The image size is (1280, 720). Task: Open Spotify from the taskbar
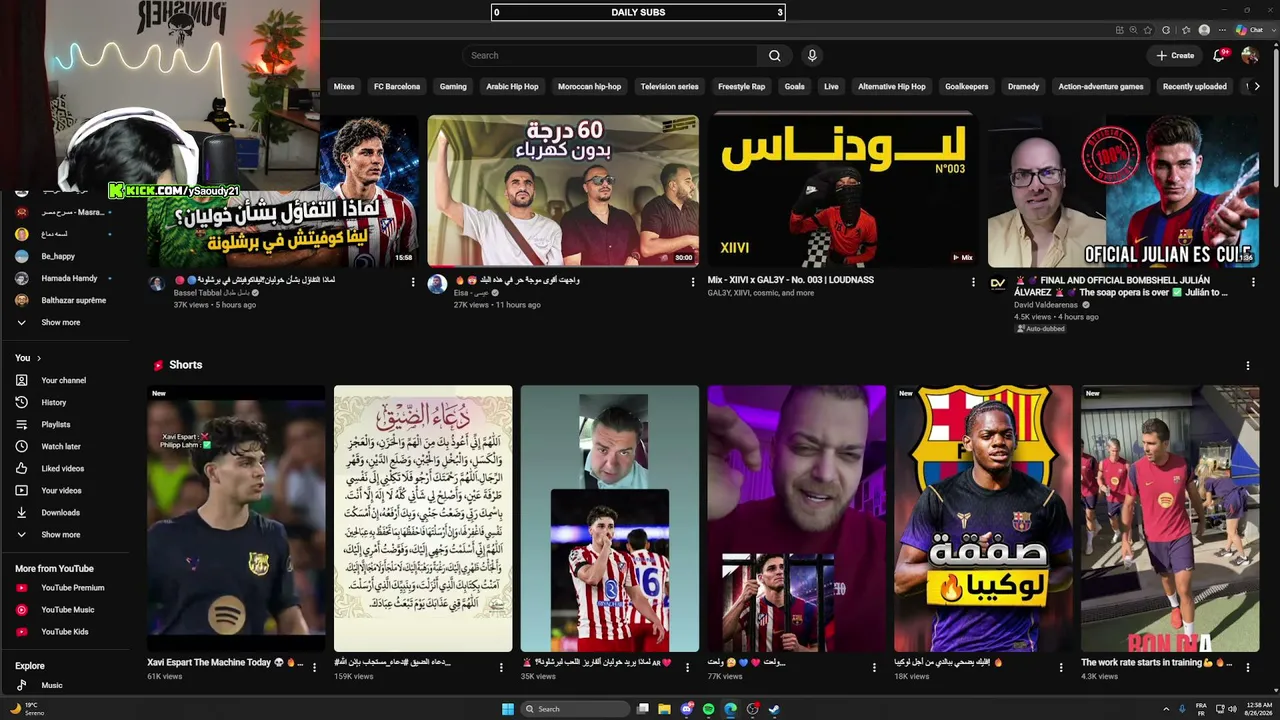708,709
